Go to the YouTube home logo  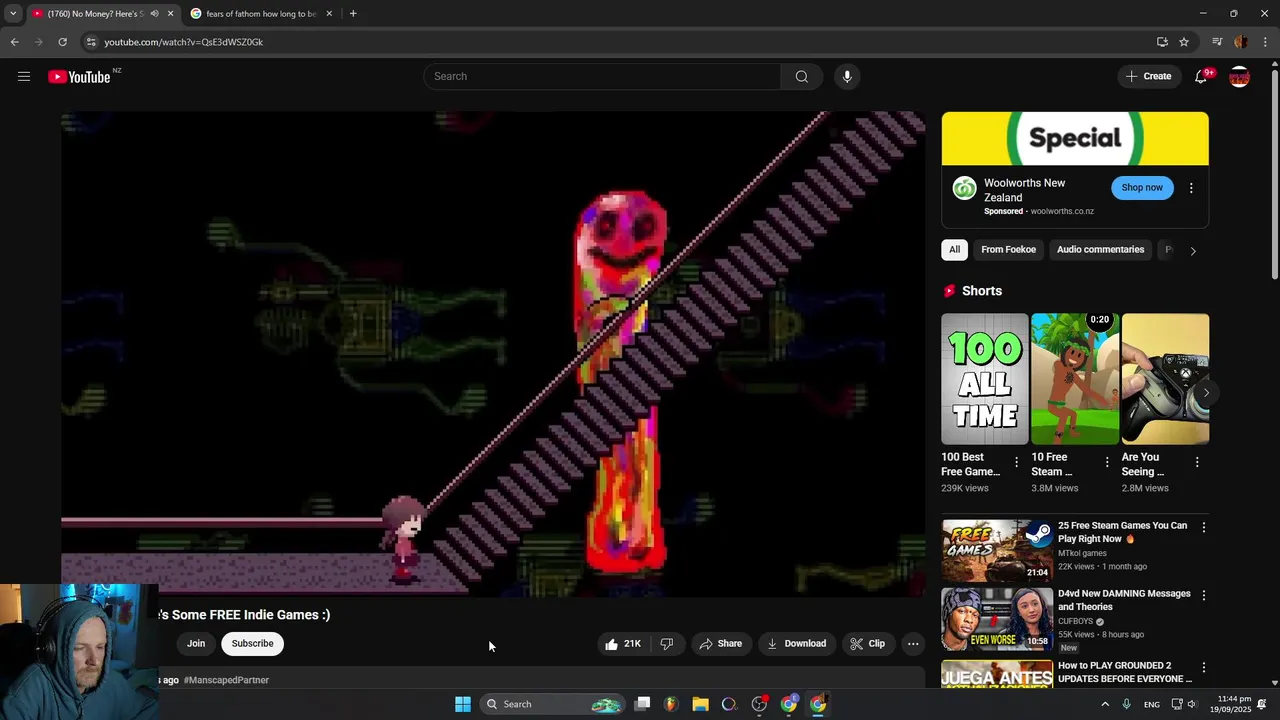click(x=79, y=77)
